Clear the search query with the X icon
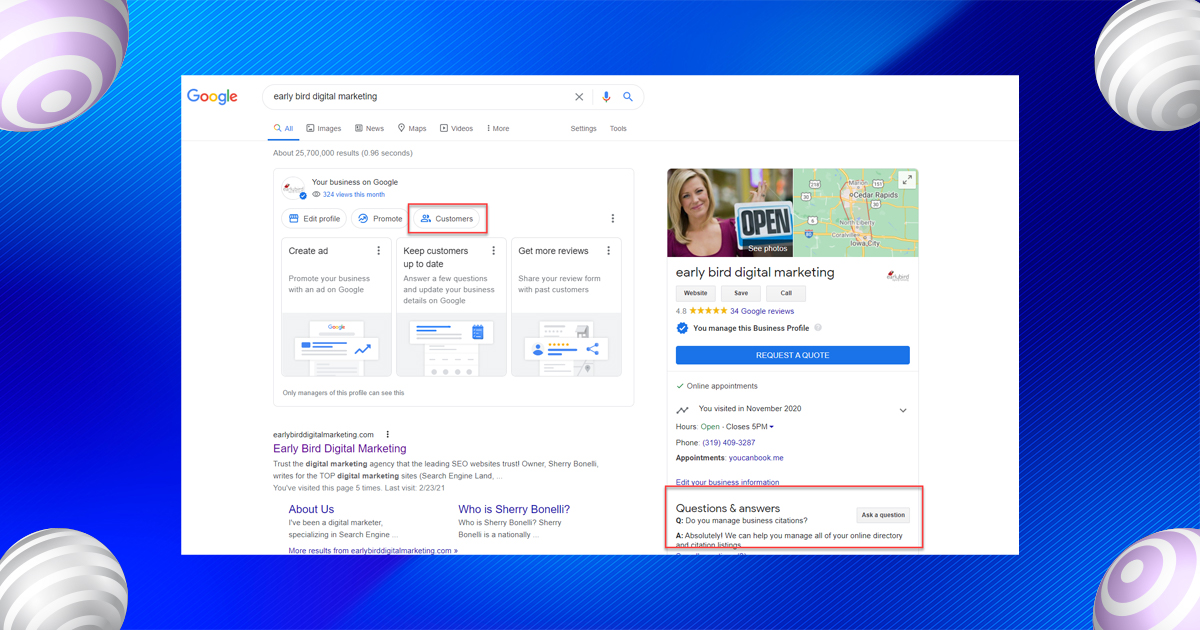Viewport: 1200px width, 630px height. pos(579,97)
